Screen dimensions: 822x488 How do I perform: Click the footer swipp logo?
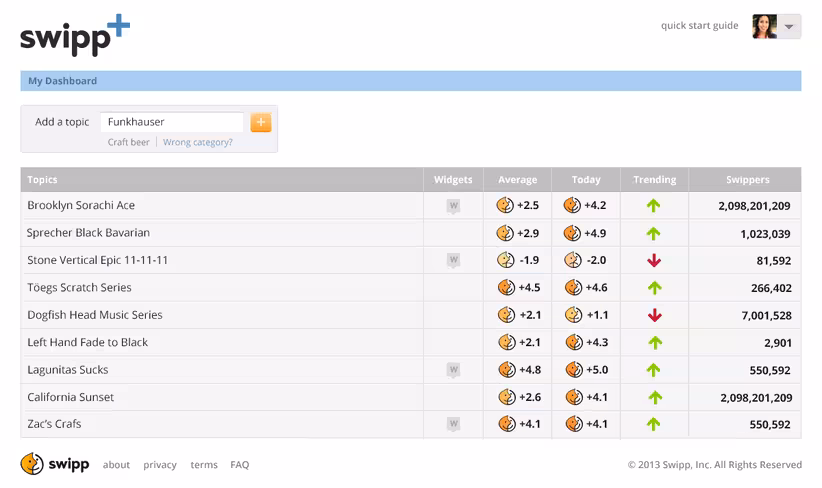pyautogui.click(x=55, y=464)
